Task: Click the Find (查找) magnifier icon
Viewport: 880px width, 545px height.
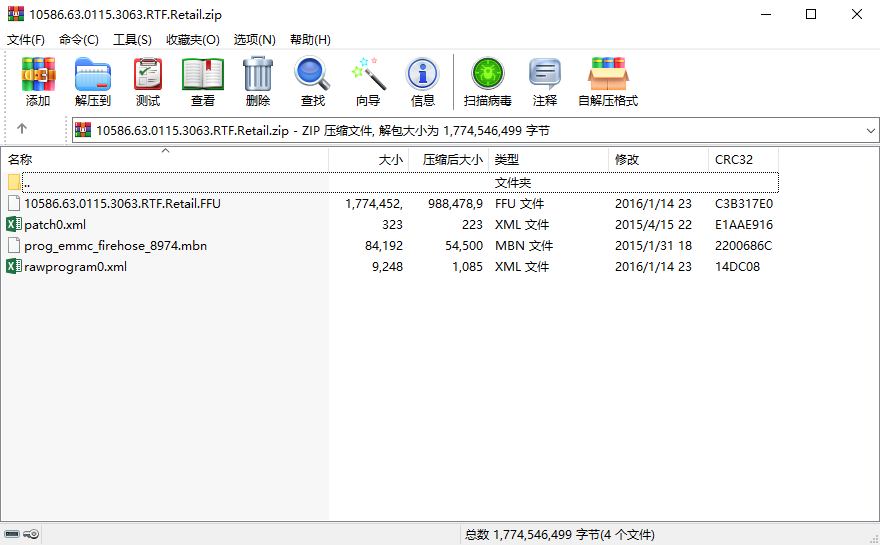Action: click(x=313, y=74)
